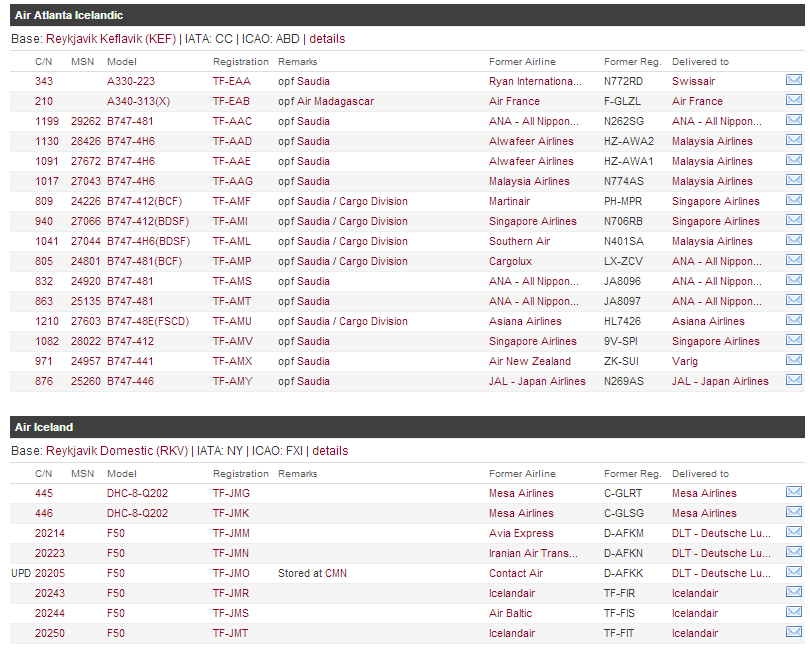Click the envelope icon for TF-AMY row
Image resolution: width=810 pixels, height=649 pixels.
[x=793, y=380]
